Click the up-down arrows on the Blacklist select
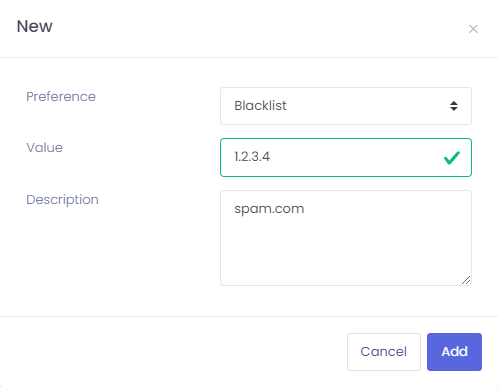The height and width of the screenshot is (387, 498). tap(454, 106)
